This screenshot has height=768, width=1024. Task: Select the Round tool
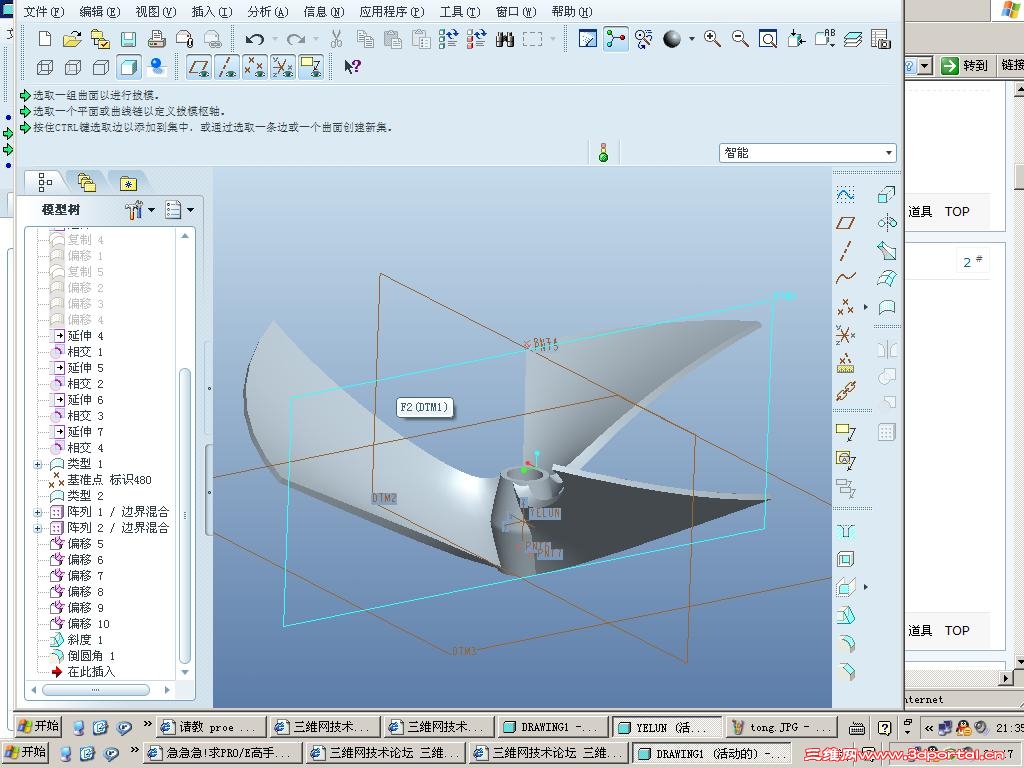coord(845,643)
